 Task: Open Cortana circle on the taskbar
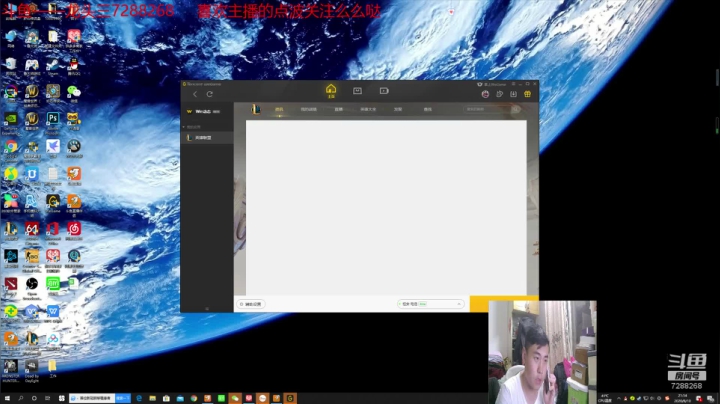pos(34,398)
